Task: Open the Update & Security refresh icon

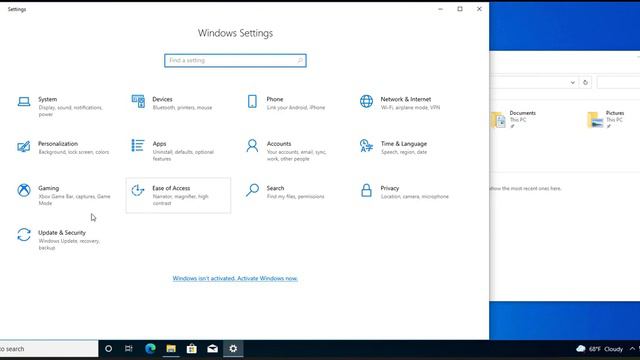Action: (x=24, y=235)
